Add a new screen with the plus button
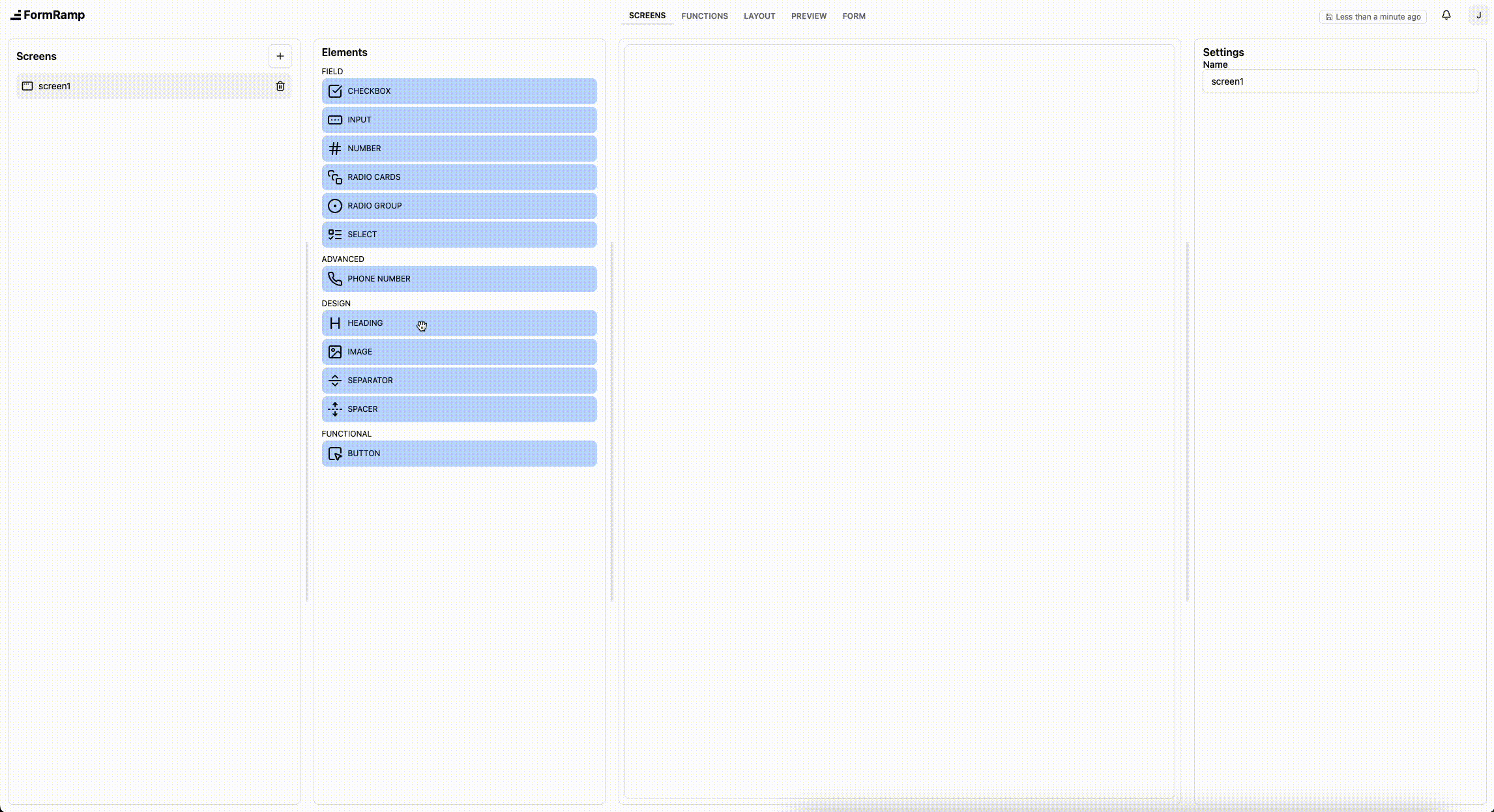Screen dimensions: 1494x812 (x=280, y=56)
